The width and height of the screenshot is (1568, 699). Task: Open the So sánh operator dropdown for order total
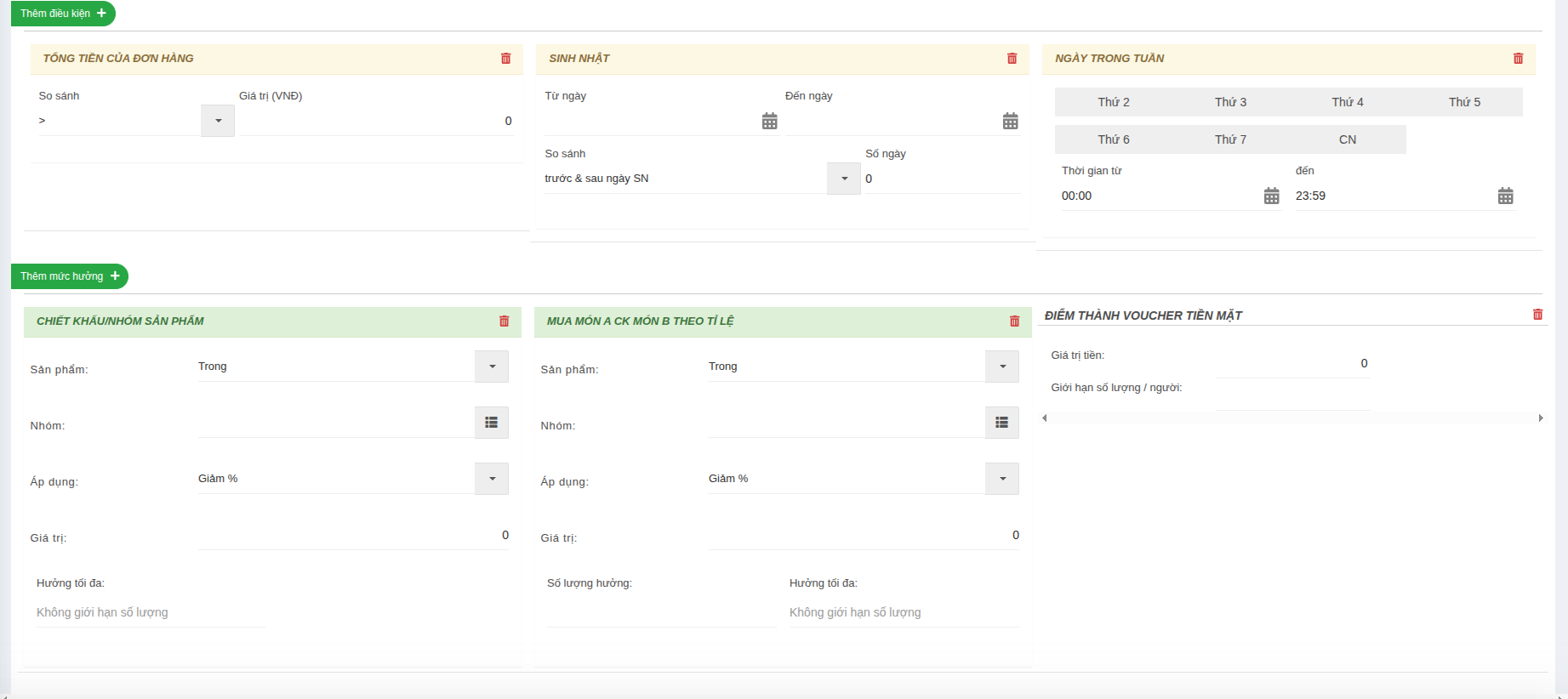(218, 121)
